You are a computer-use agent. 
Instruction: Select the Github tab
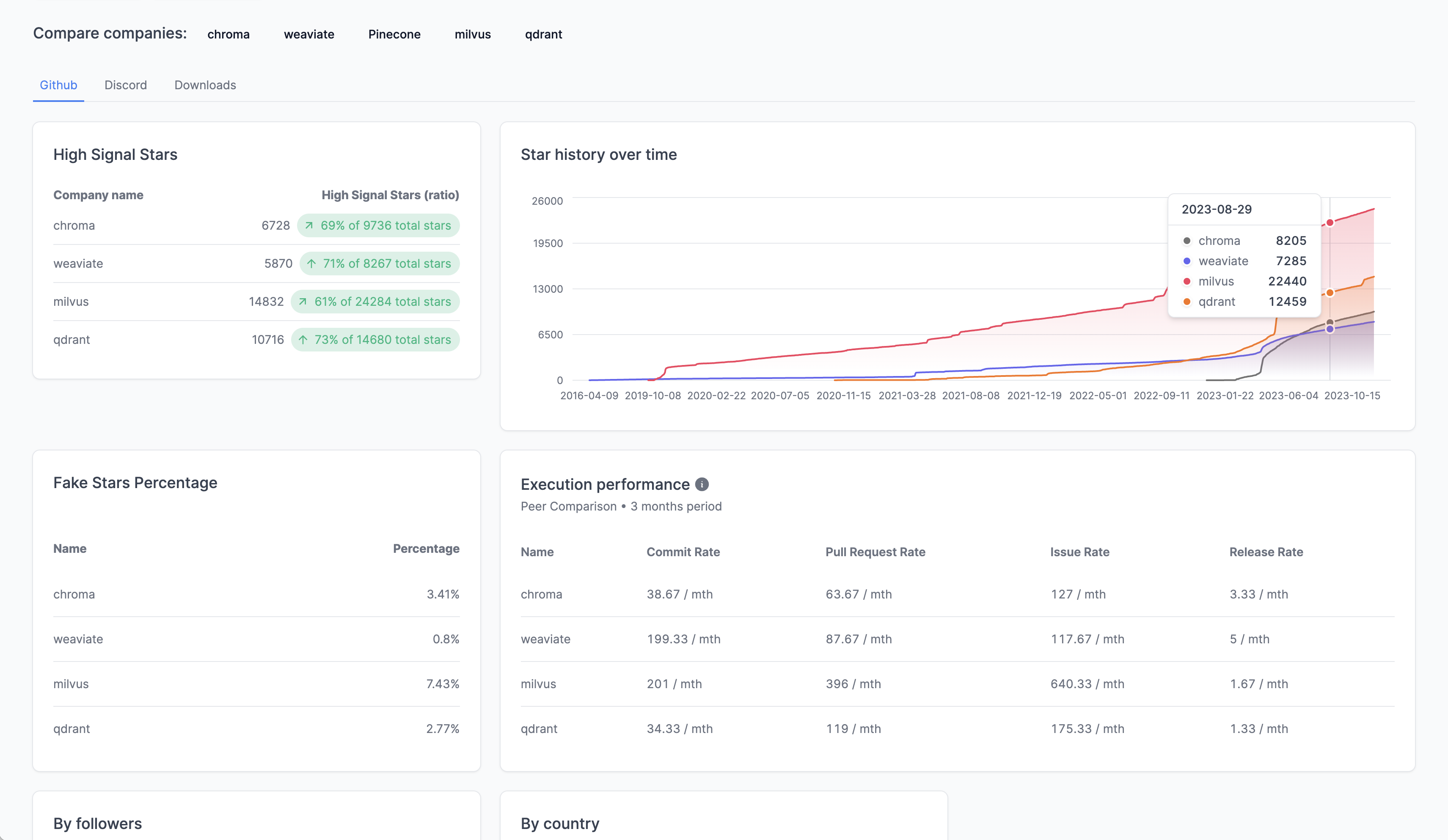[x=58, y=85]
